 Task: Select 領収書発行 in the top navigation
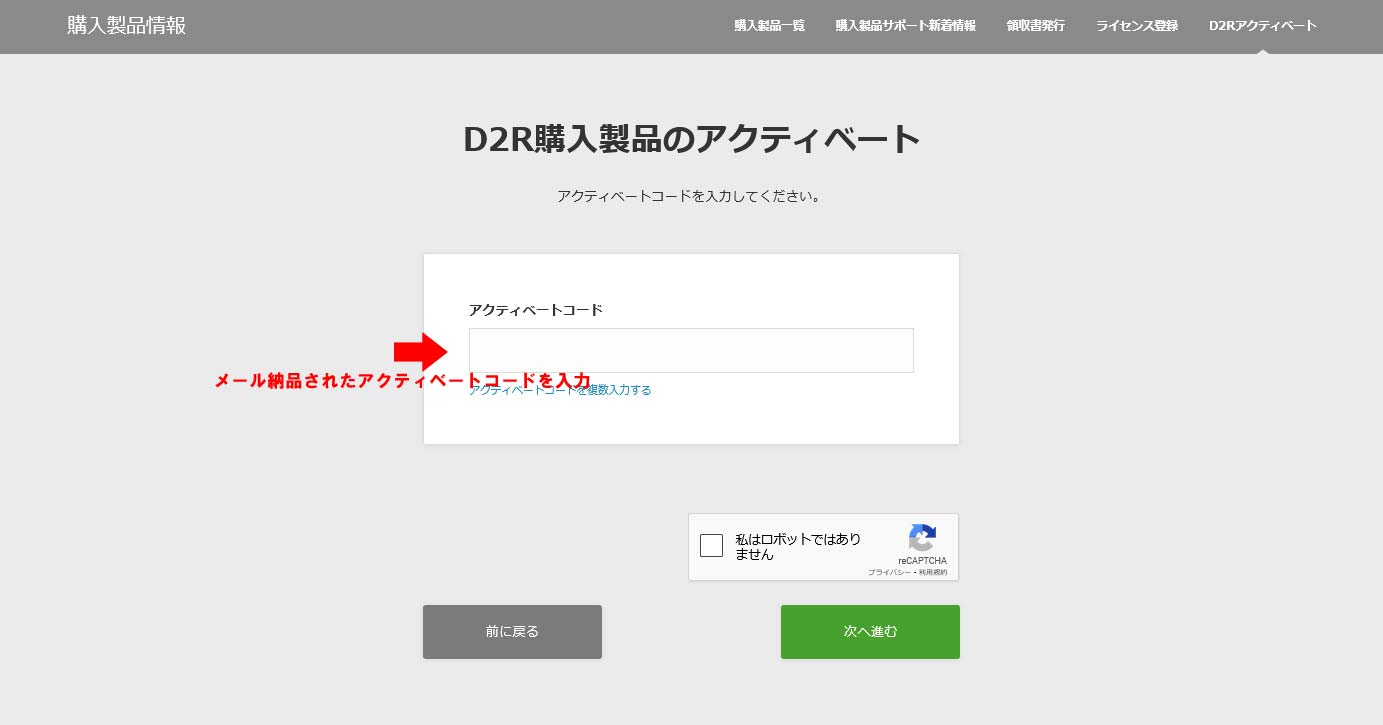click(x=1035, y=26)
